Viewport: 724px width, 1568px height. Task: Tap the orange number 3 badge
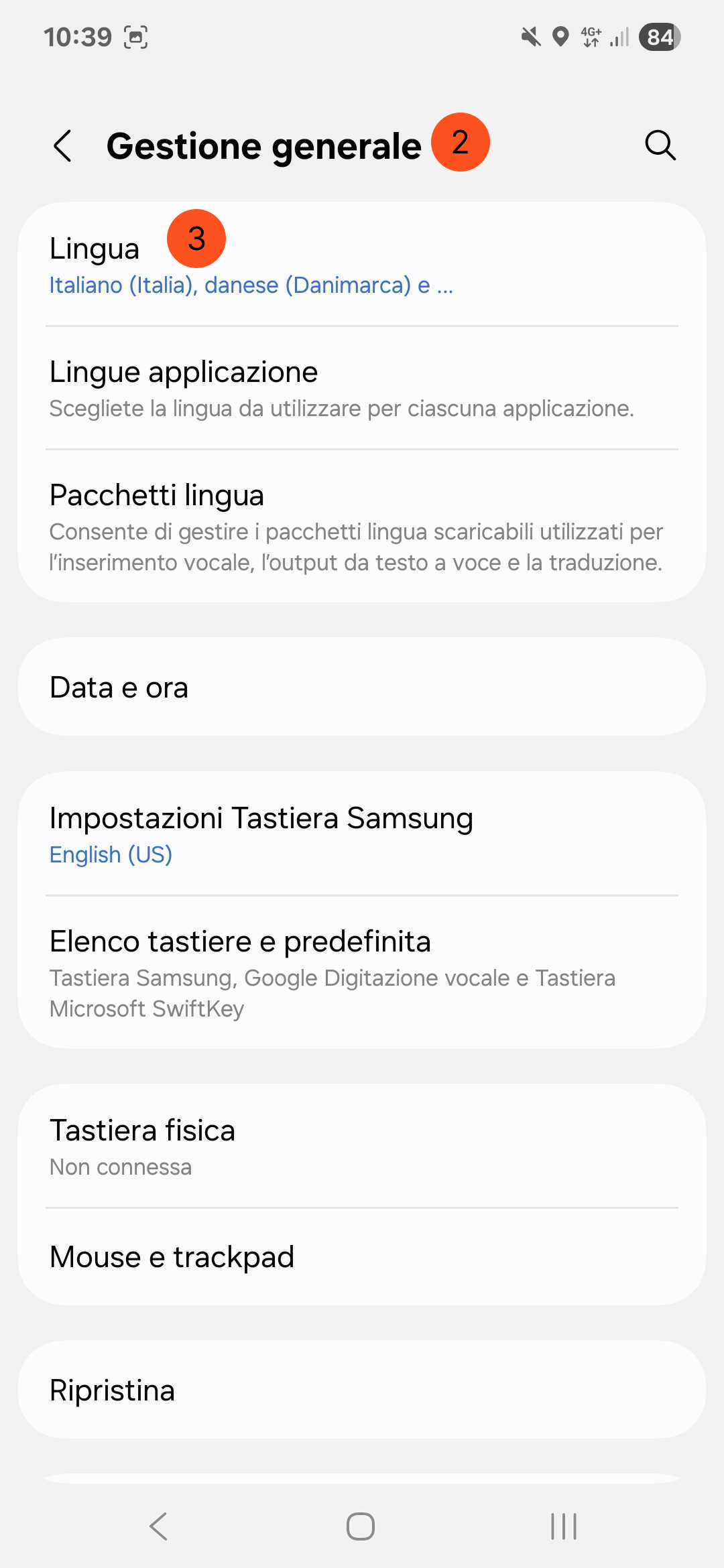pos(196,239)
